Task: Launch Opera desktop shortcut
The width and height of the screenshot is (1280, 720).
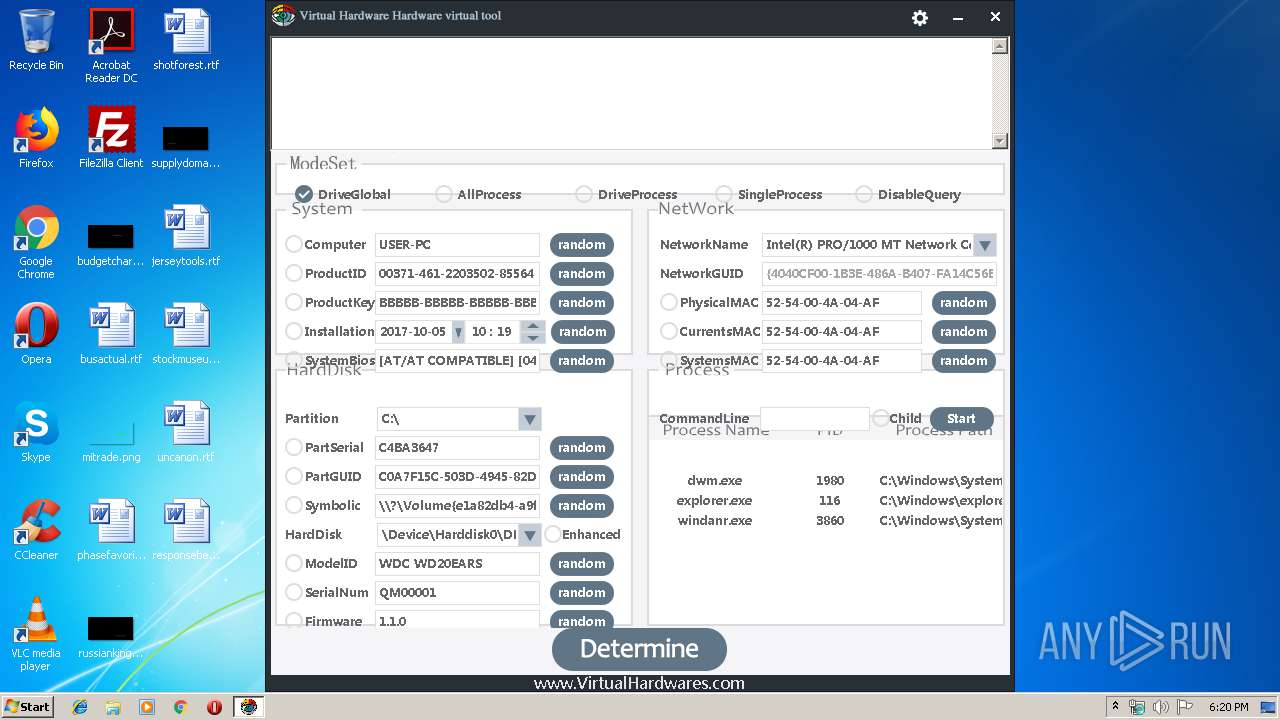Action: click(x=36, y=335)
